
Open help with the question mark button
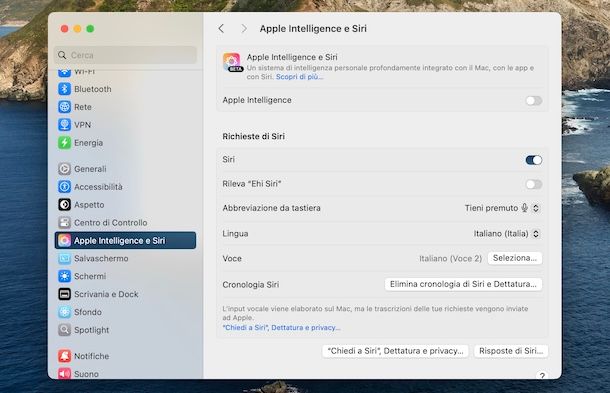(x=542, y=375)
